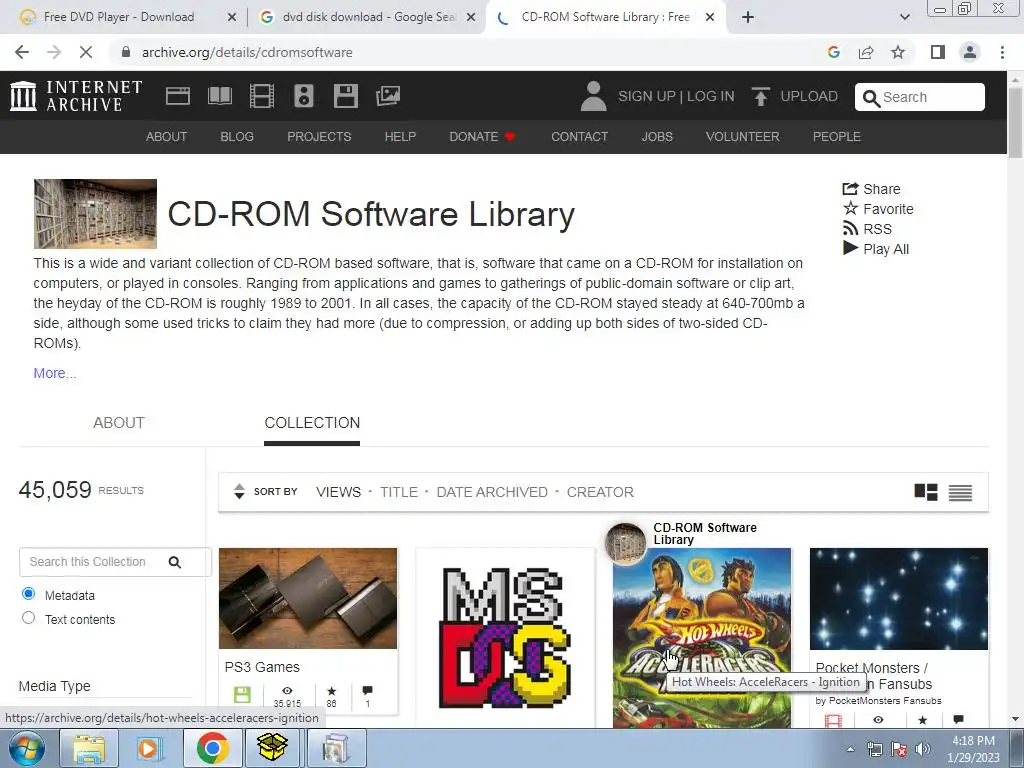Switch to list view layout icon
Viewport: 1024px width, 768px height.
[960, 492]
